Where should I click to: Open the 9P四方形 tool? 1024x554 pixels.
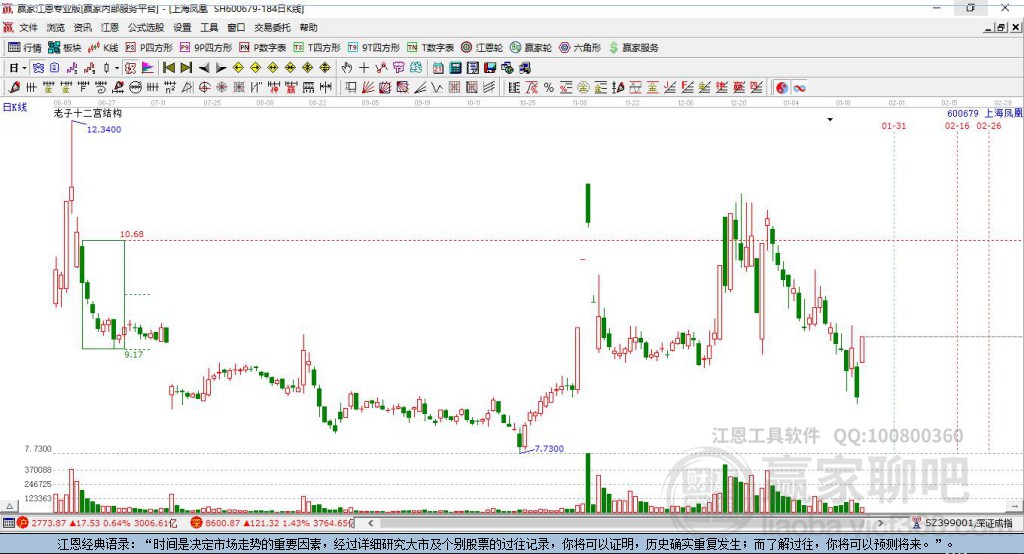[206, 48]
